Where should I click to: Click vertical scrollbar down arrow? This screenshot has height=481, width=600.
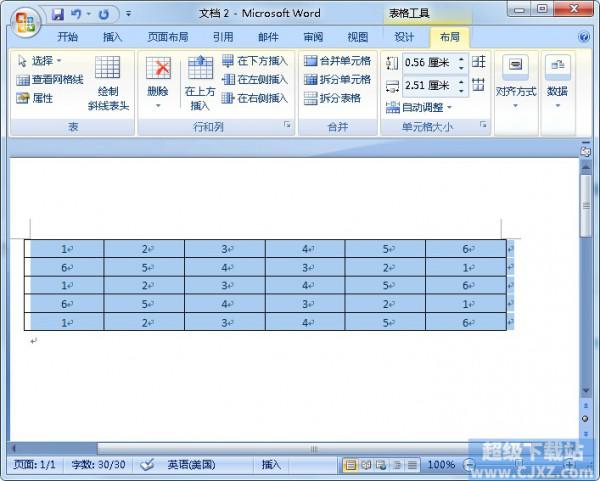(585, 391)
